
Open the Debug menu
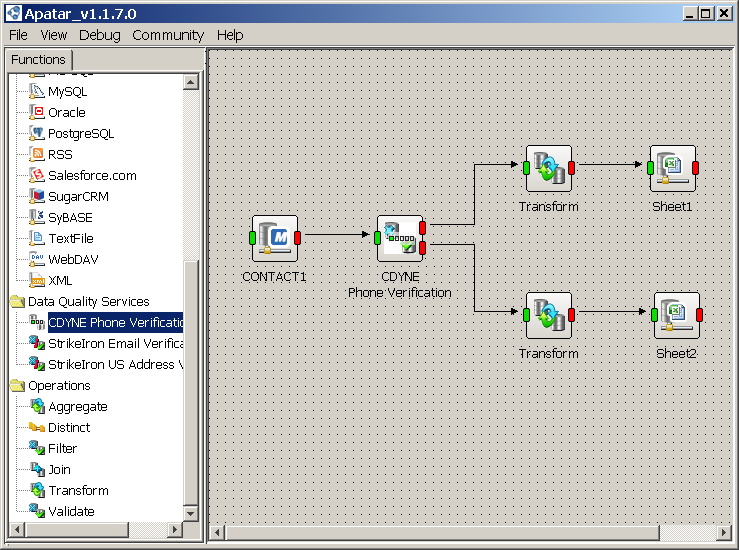[99, 35]
